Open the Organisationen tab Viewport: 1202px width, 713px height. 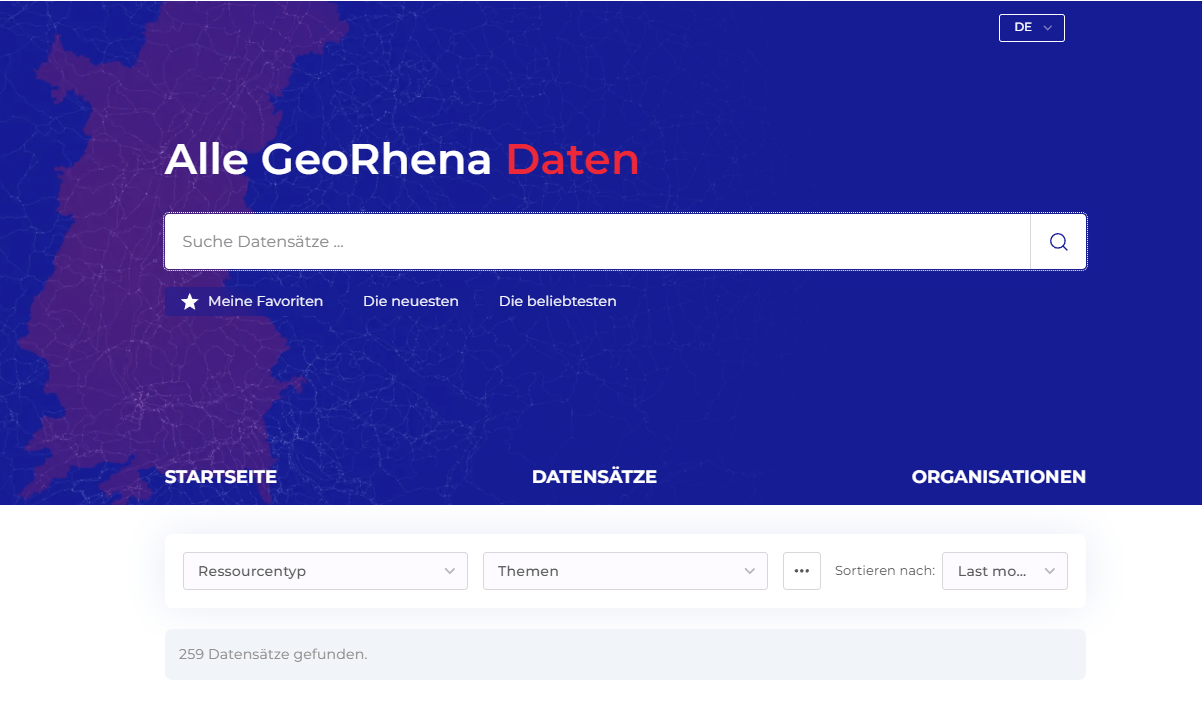coord(998,477)
